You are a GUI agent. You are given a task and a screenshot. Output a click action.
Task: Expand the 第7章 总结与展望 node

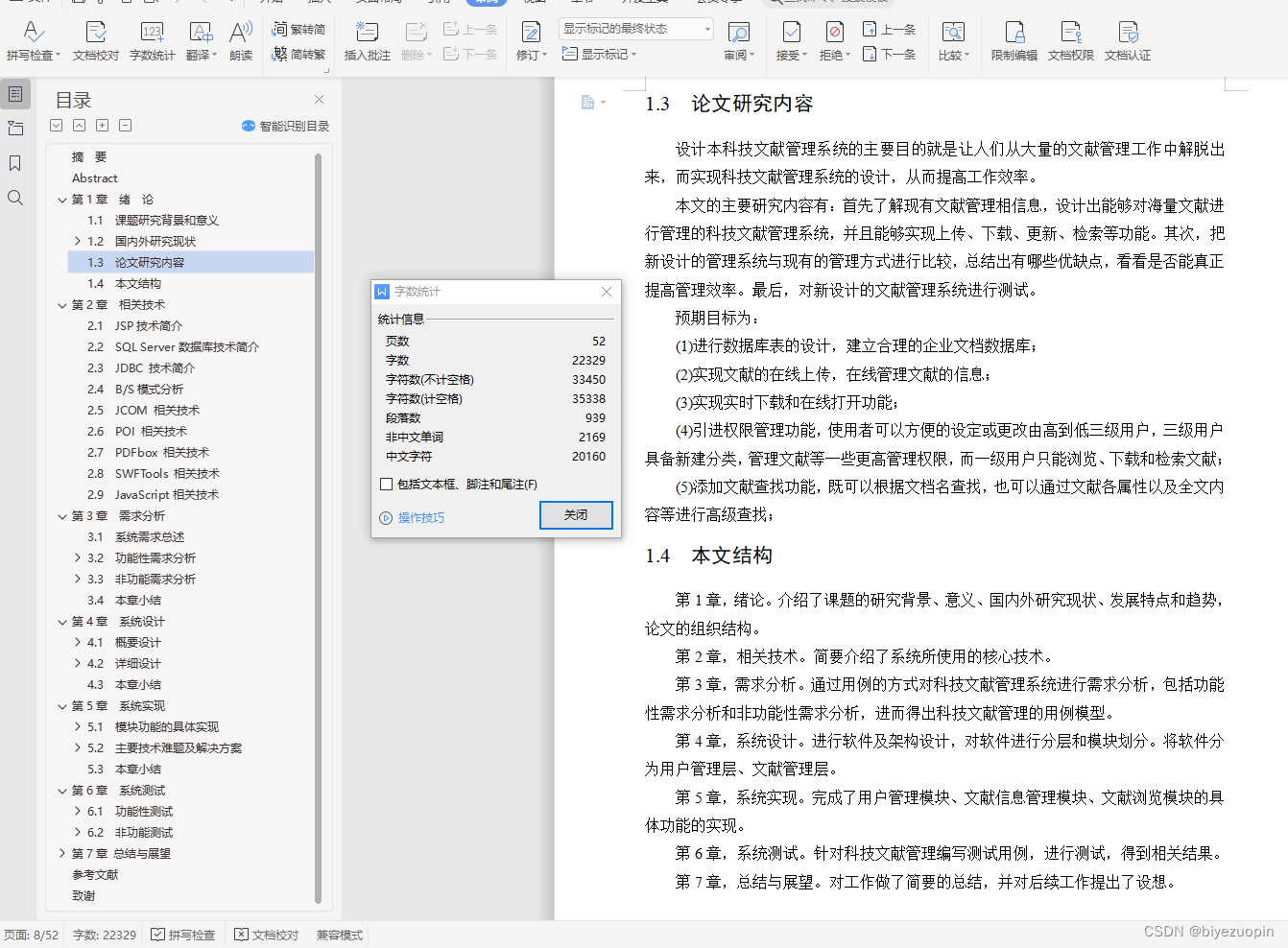tap(62, 854)
